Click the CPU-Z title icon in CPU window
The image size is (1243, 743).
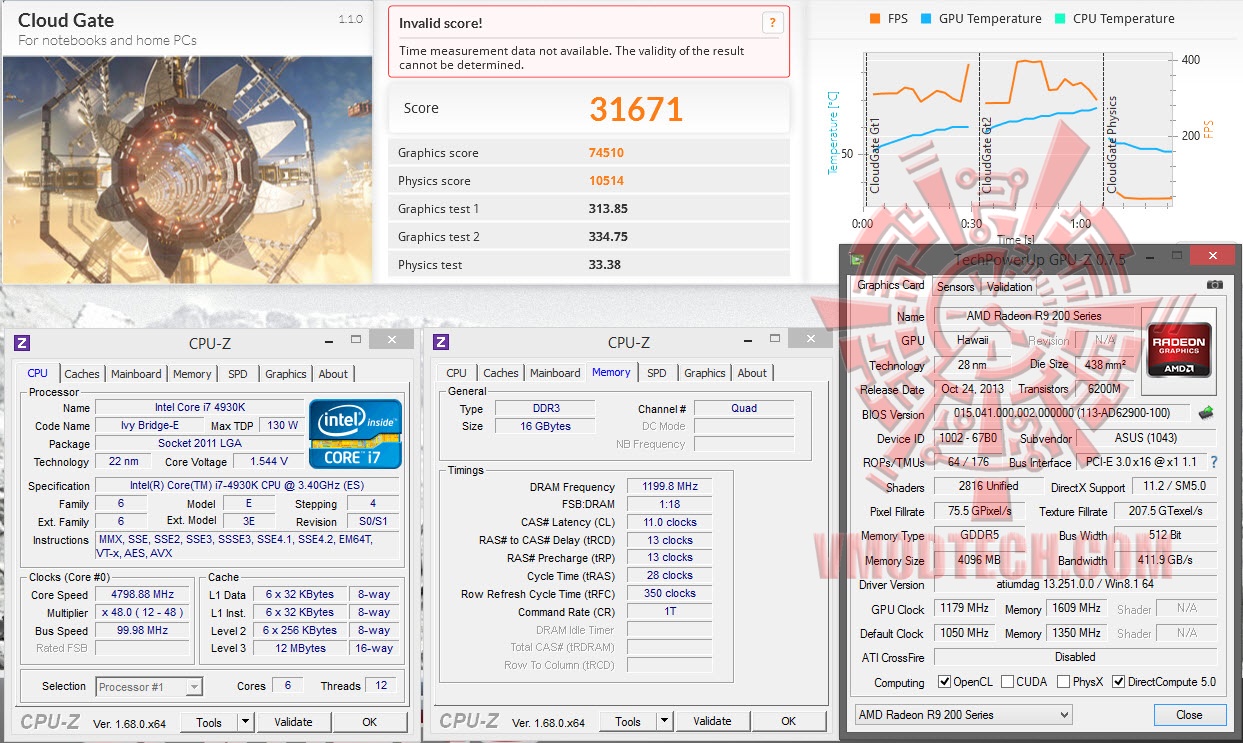coord(23,343)
